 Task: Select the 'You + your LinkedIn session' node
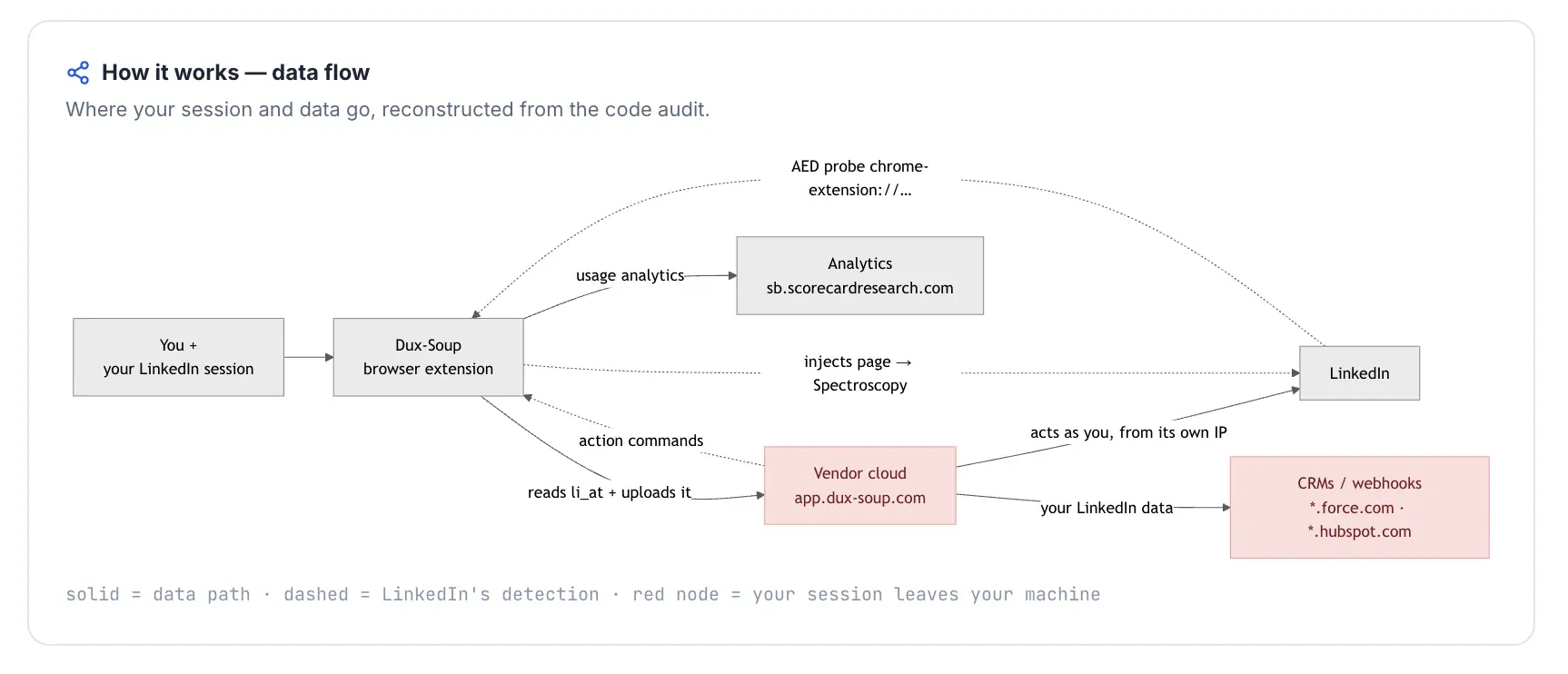(178, 357)
